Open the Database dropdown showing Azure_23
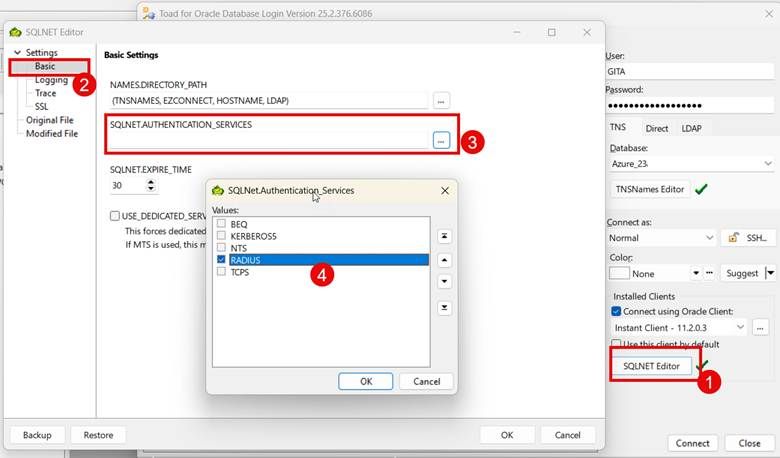Image resolution: width=780 pixels, height=458 pixels. pos(768,164)
